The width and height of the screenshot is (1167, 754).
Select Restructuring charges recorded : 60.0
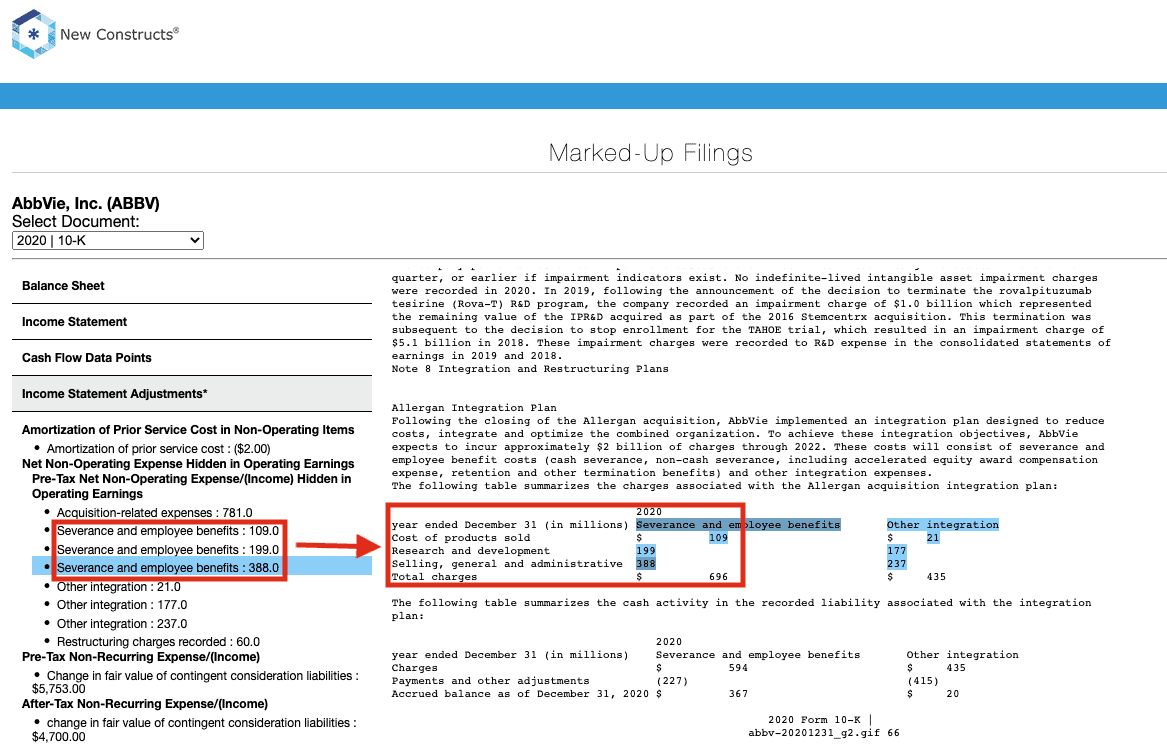click(x=159, y=642)
